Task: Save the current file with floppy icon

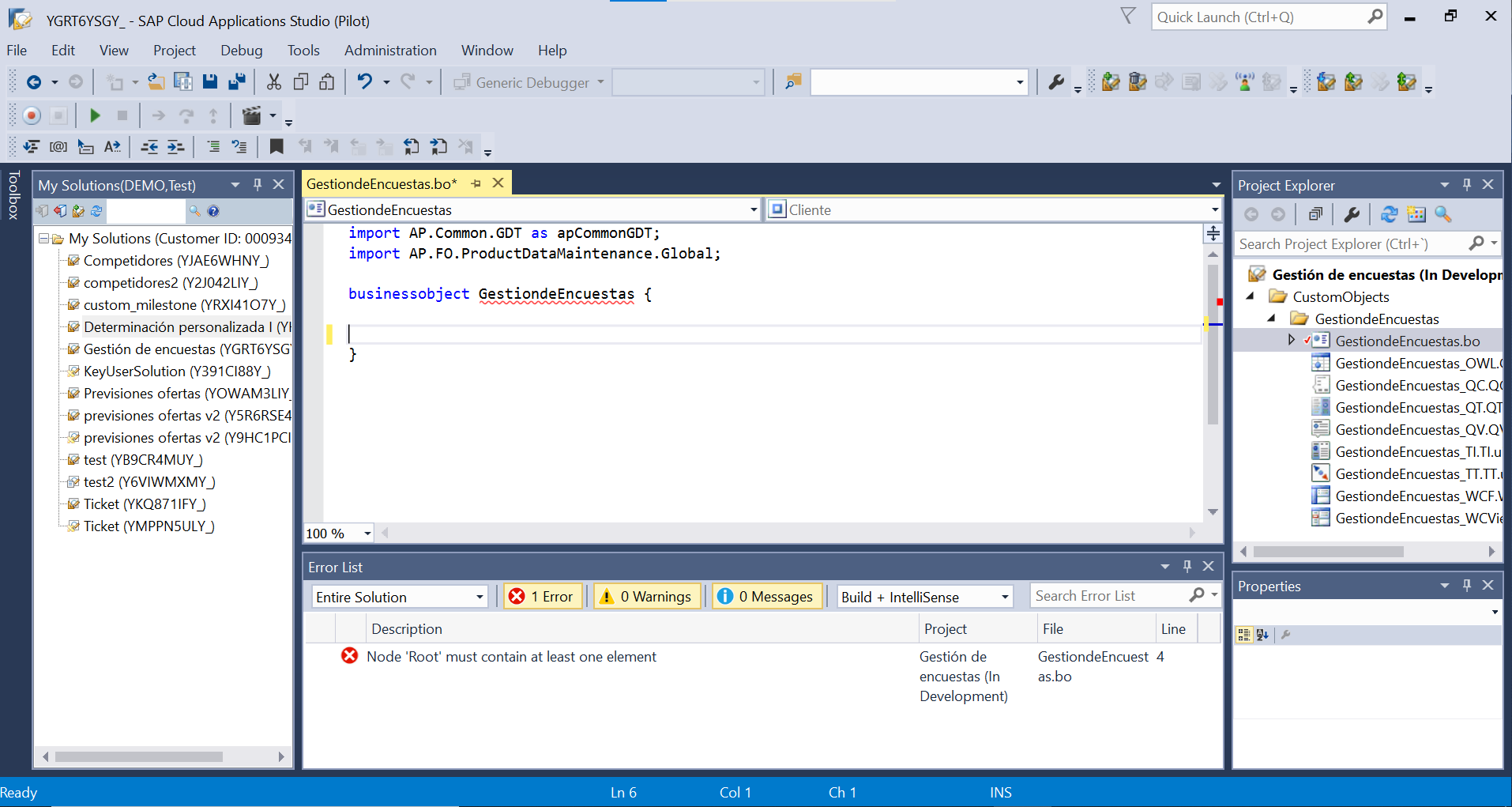Action: coord(209,82)
